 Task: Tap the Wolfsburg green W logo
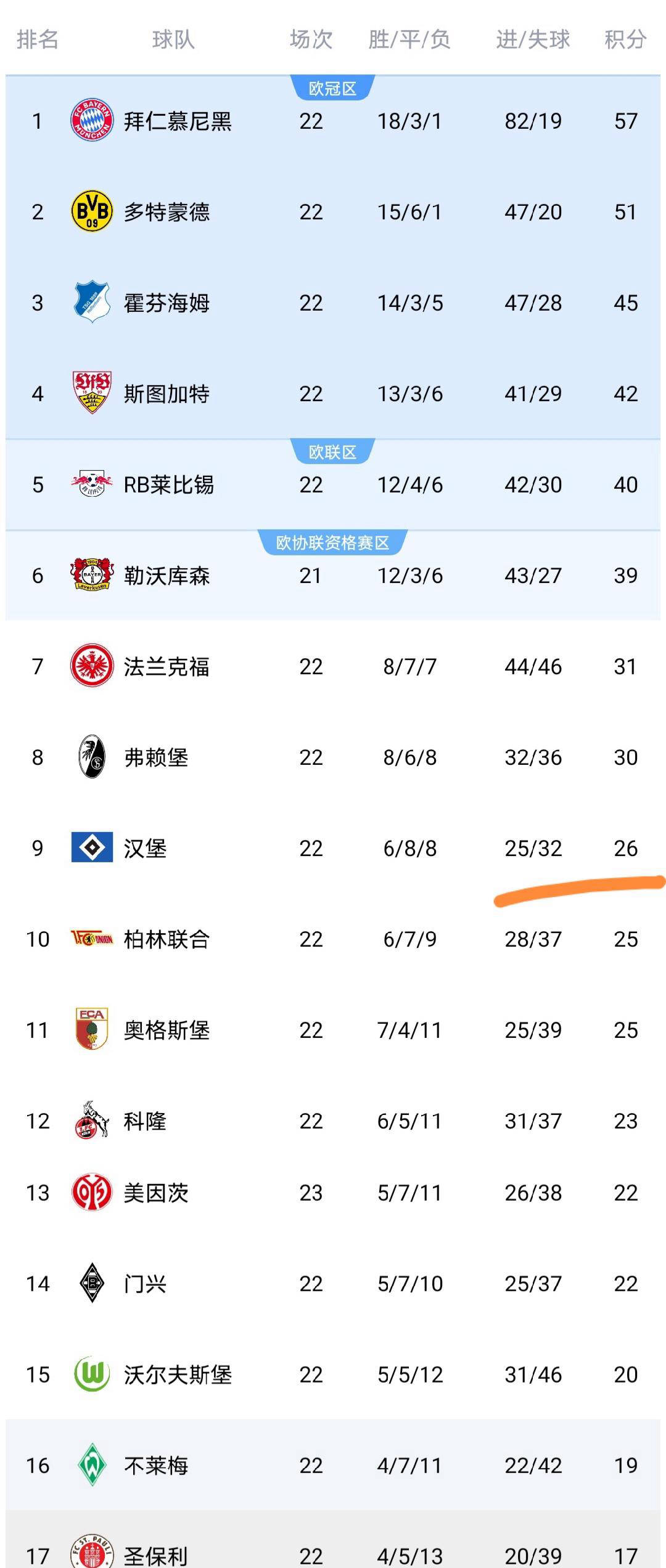[92, 1374]
